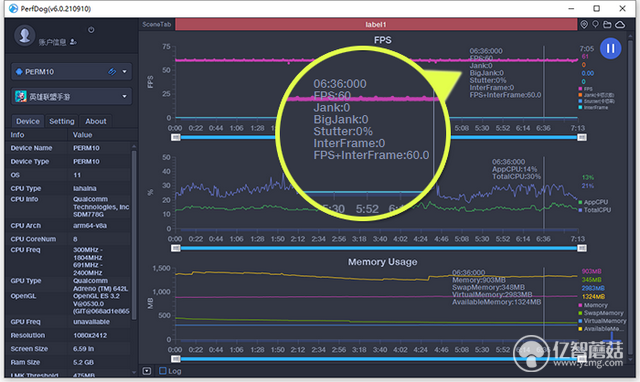Screen dimensions: 640x382
Task: Click the Memory Usage chart title
Action: tap(382, 262)
